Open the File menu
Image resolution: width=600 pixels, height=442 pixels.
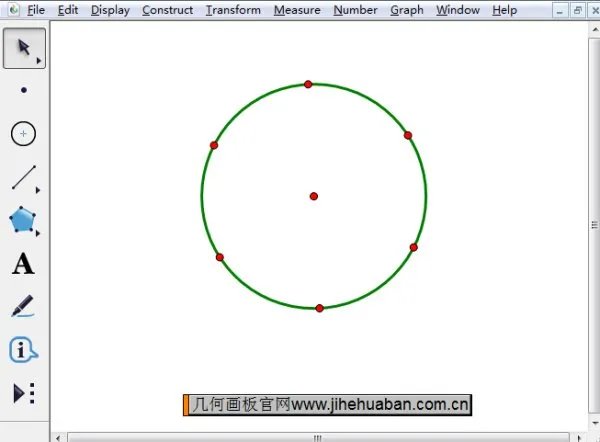[x=36, y=10]
